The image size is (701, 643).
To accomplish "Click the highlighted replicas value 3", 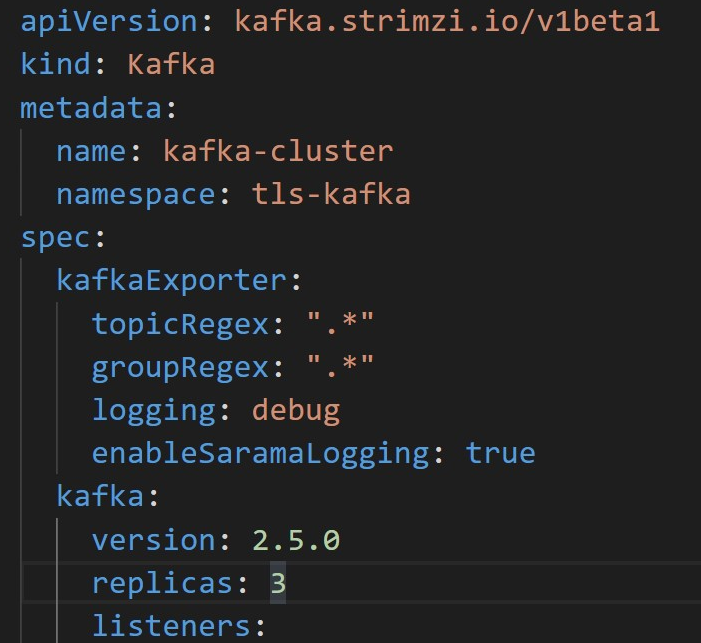I will click(278, 583).
